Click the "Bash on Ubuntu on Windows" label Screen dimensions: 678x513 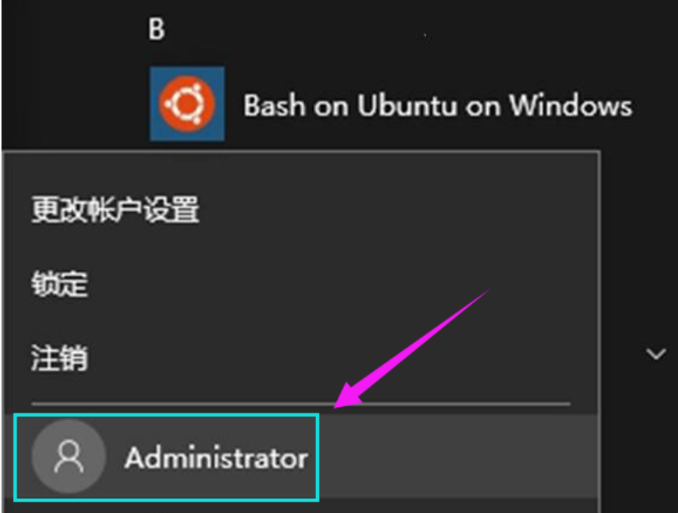coord(437,105)
